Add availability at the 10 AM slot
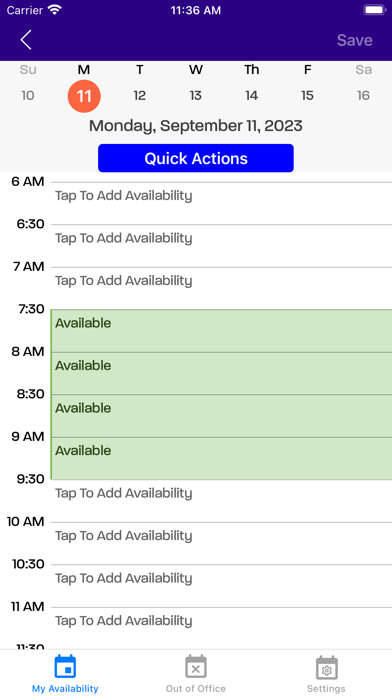This screenshot has height=696, width=392. (222, 544)
